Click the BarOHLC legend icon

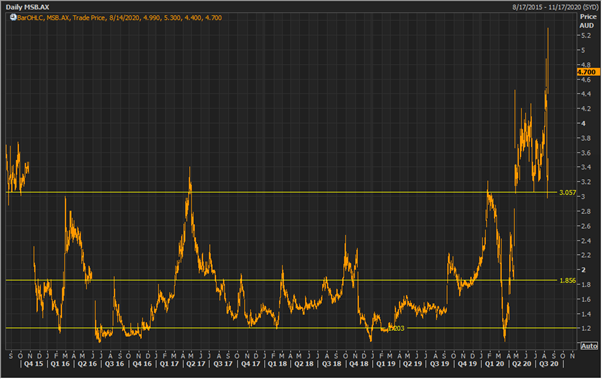13,17
